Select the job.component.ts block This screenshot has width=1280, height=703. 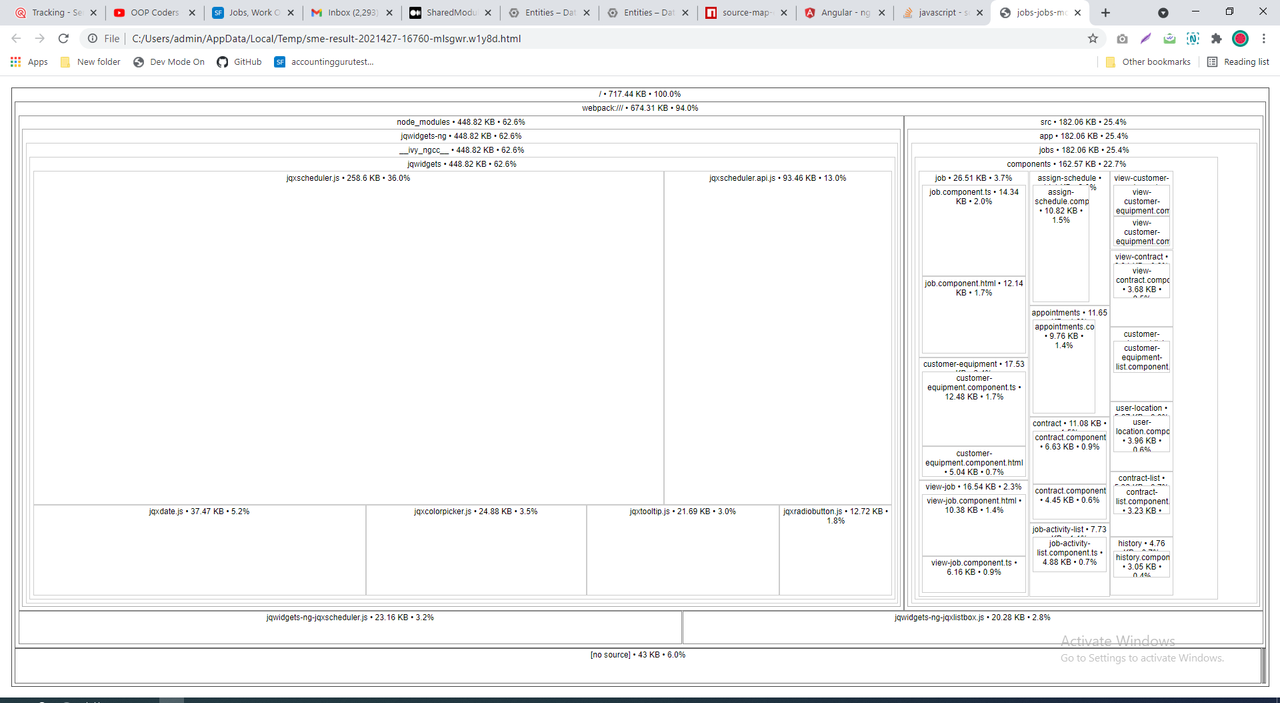[974, 230]
